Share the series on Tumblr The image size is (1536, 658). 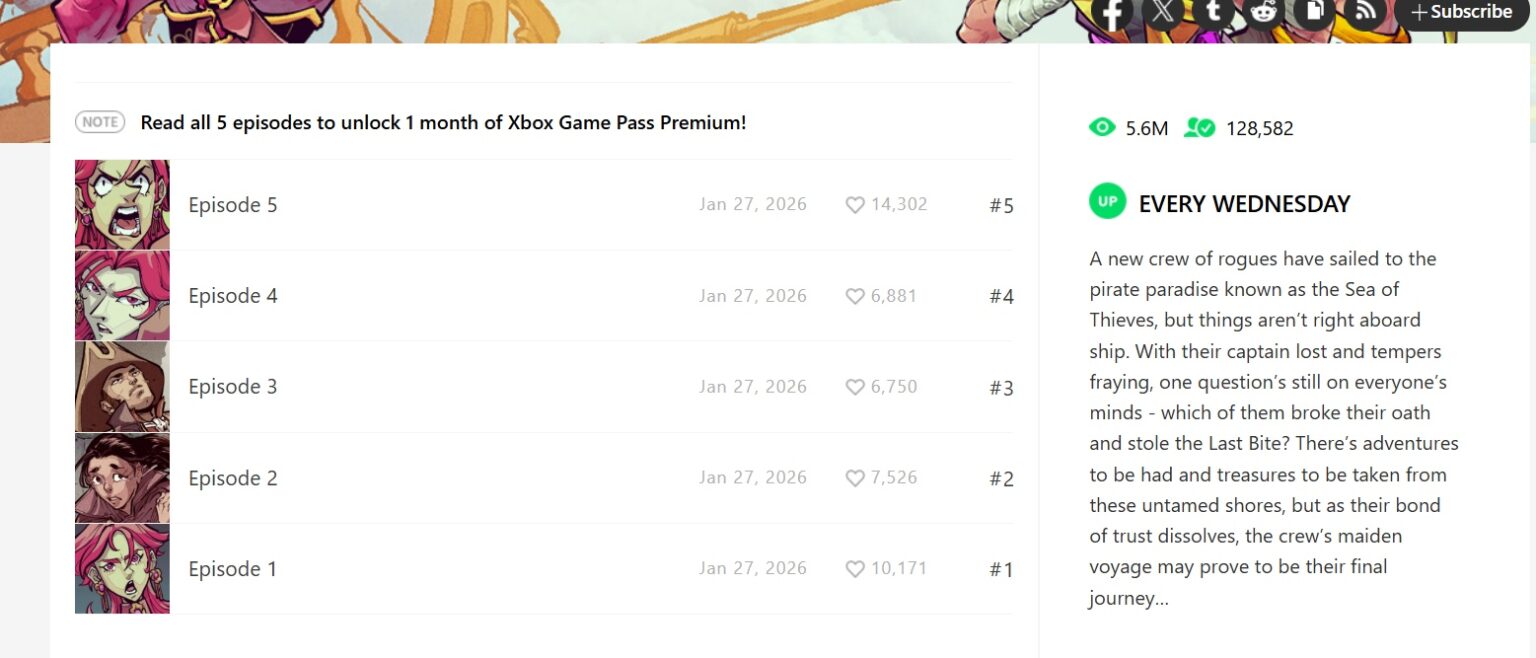(1213, 13)
